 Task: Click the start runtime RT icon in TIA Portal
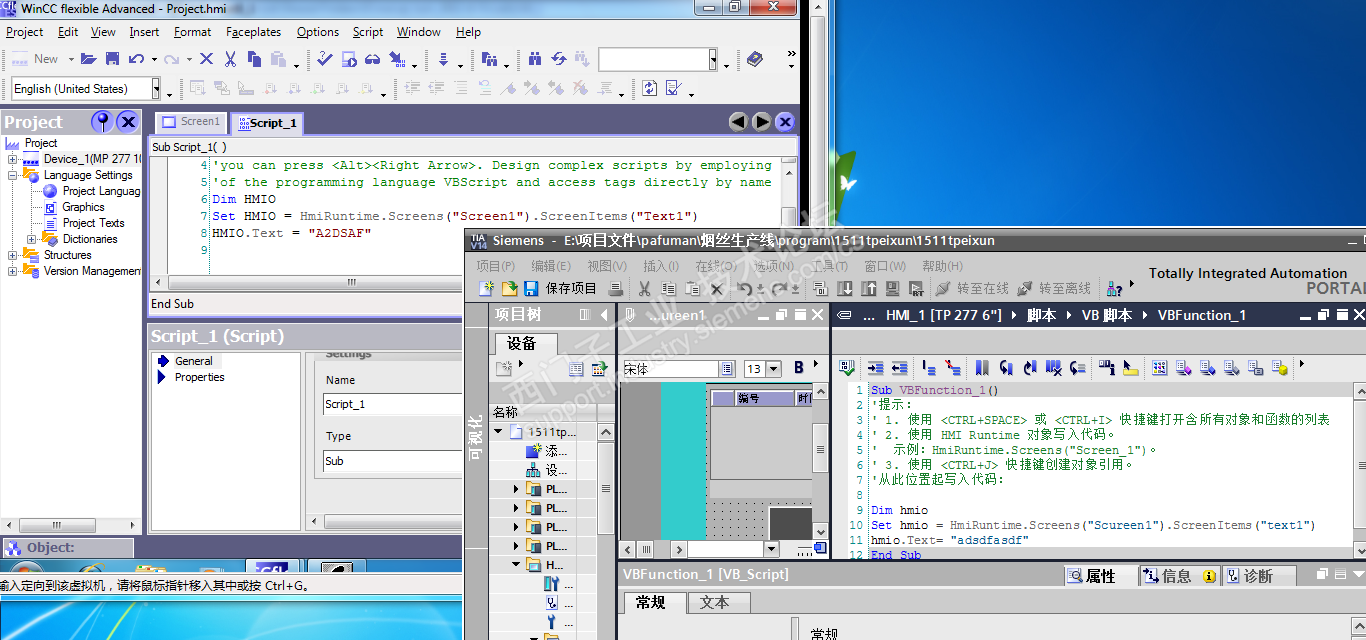pos(916,288)
